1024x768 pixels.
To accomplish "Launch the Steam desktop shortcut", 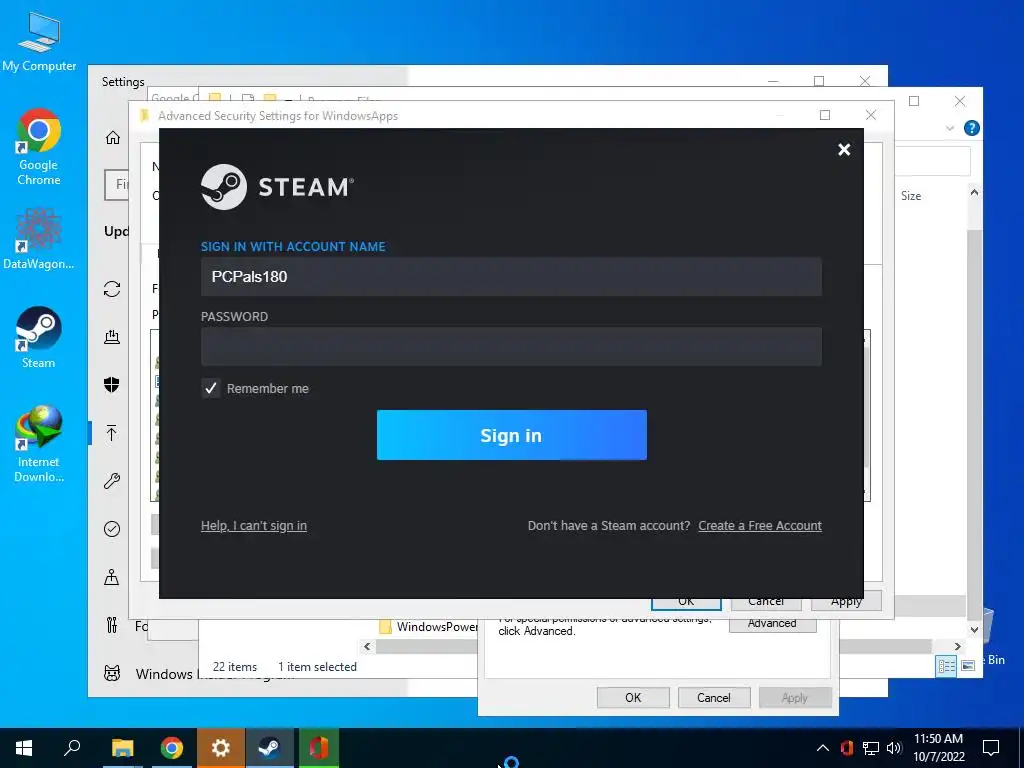I will click(x=39, y=338).
